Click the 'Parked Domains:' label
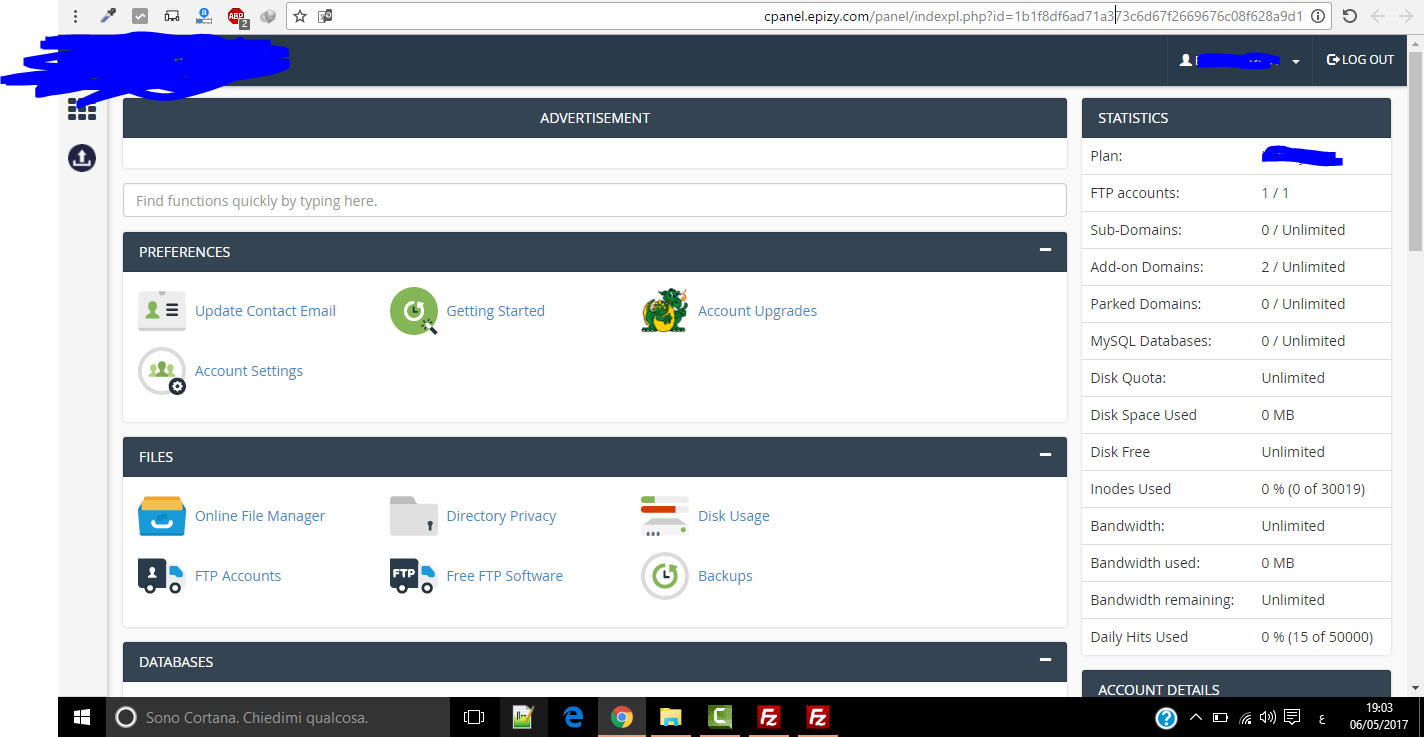This screenshot has height=737, width=1424. click(1145, 304)
